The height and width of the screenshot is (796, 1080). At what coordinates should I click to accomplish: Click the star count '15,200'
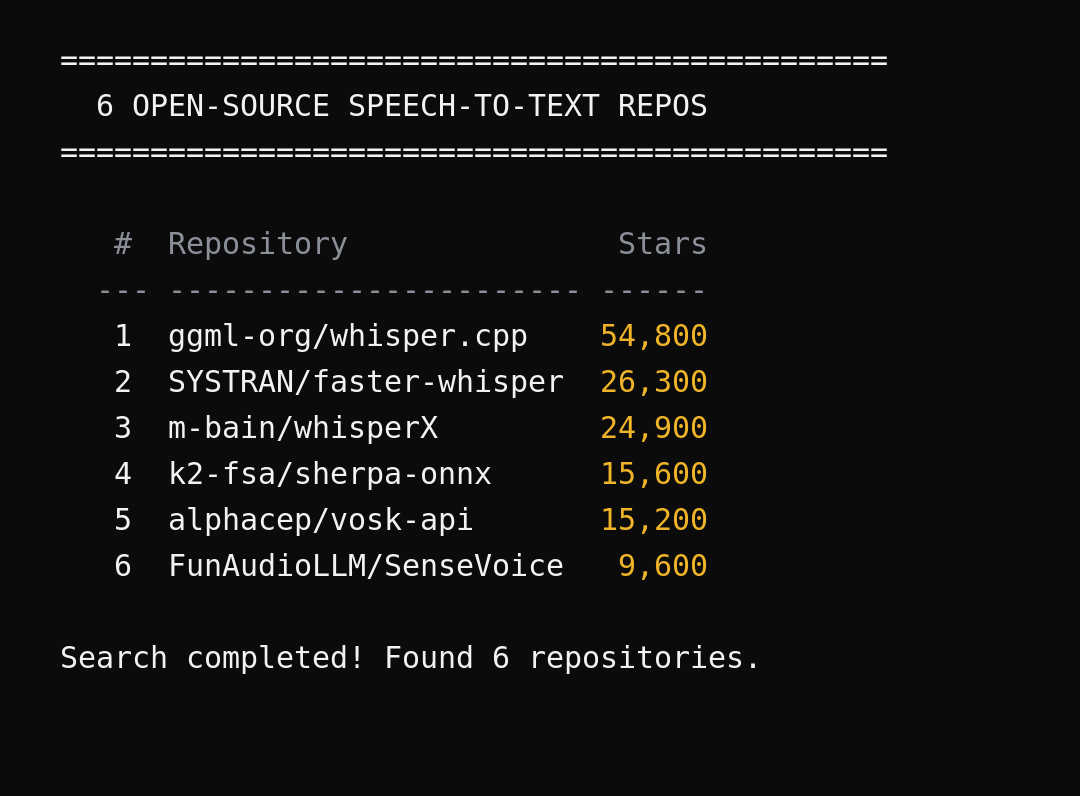click(654, 520)
